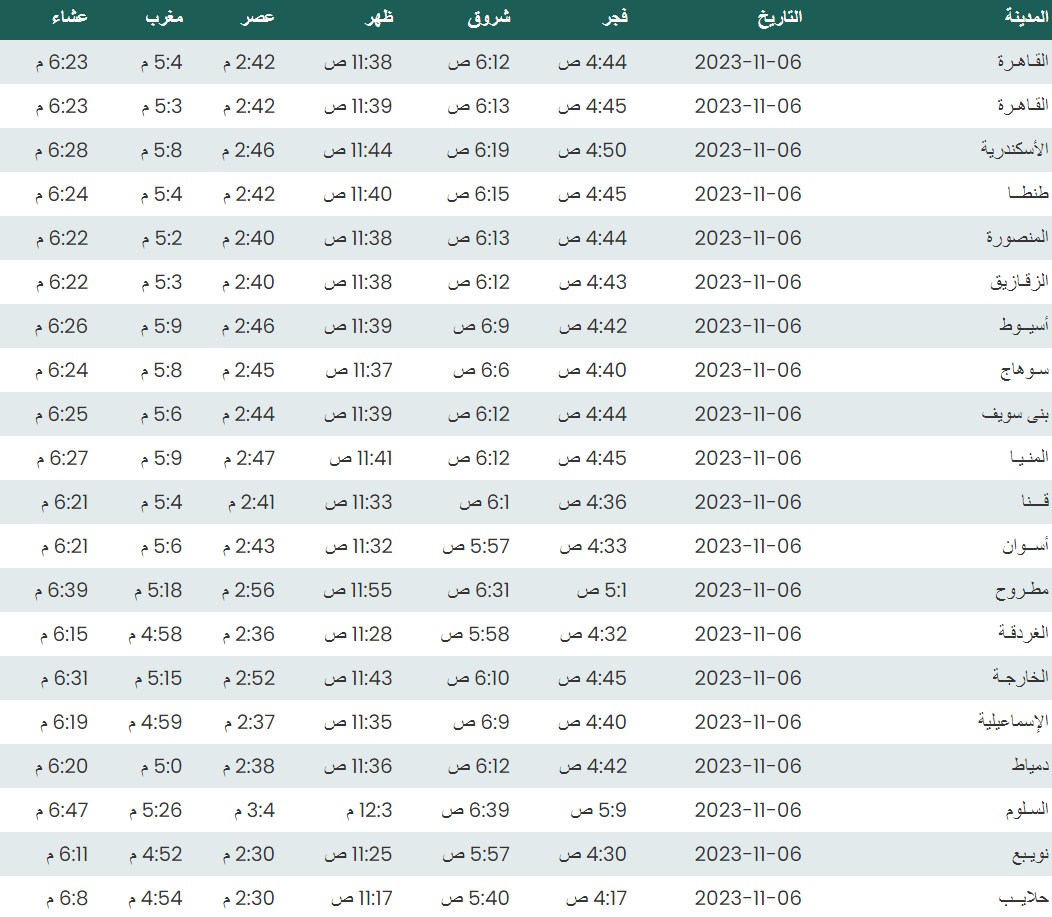This screenshot has width=1052, height=917.
Task: Select the الخارجة sunrise time 6:10 ص
Action: coord(478,678)
